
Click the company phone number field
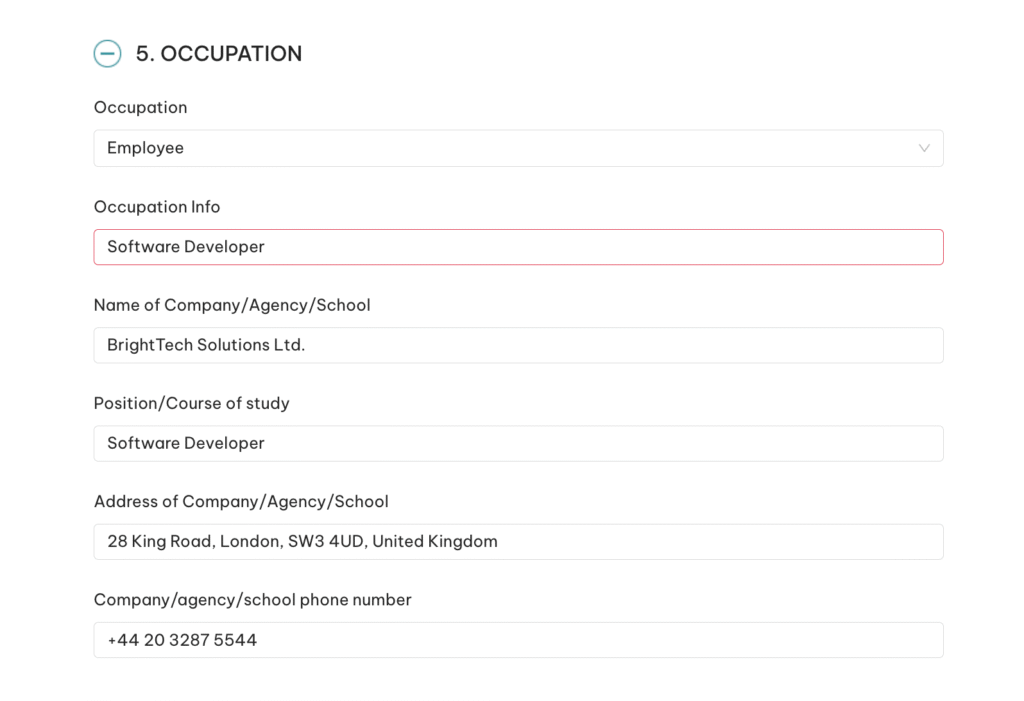click(x=518, y=639)
